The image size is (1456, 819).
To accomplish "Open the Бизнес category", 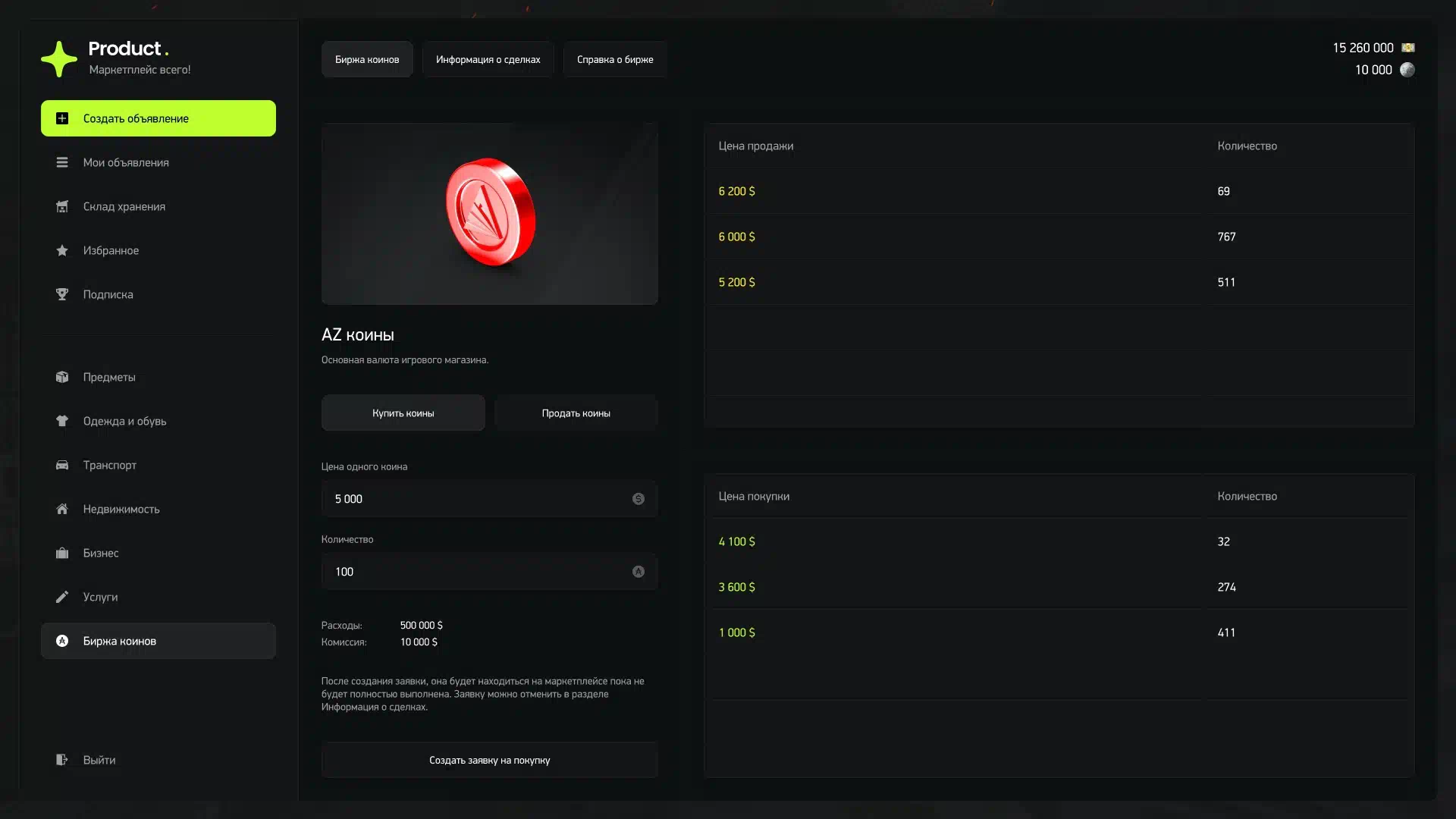I will pos(158,553).
